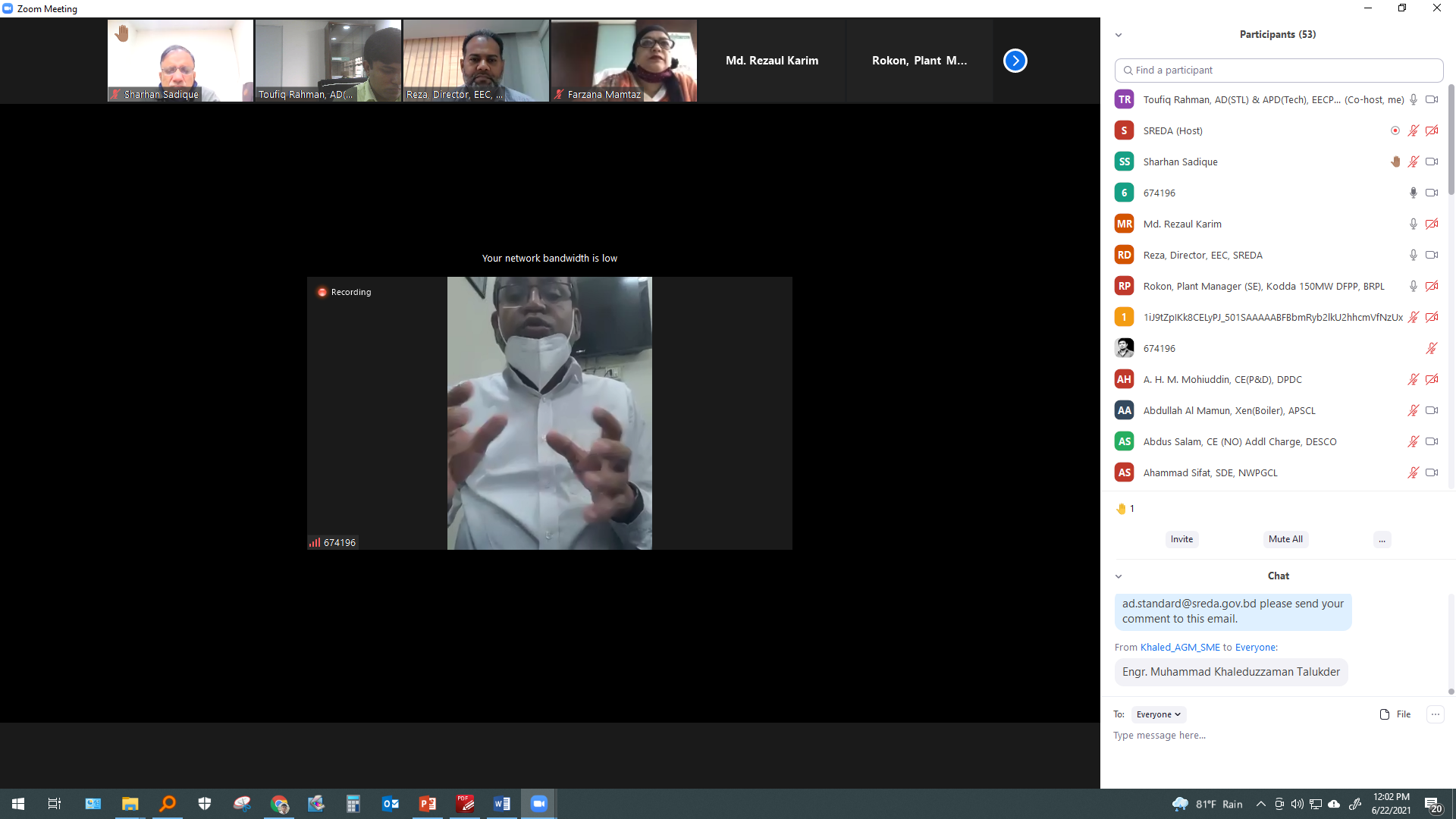1456x819 pixels.
Task: Open participants more options ellipsis menu
Action: click(1382, 540)
